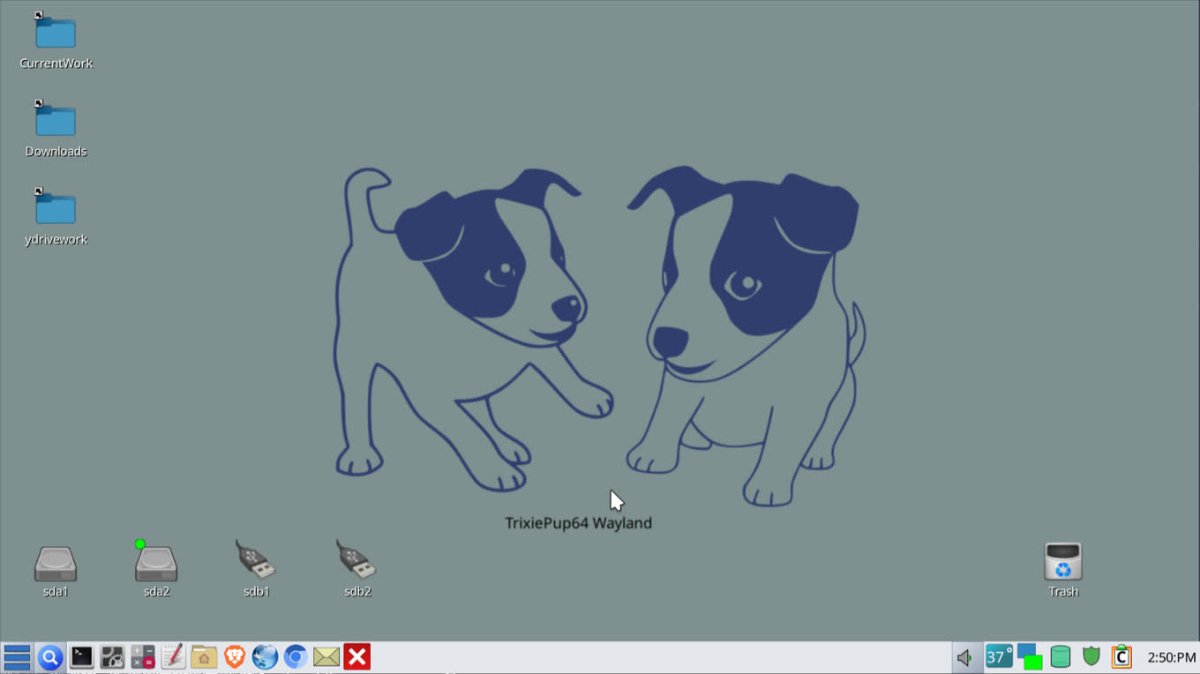This screenshot has height=674, width=1200.
Task: Click the display settings tray icon
Action: tap(1030, 657)
